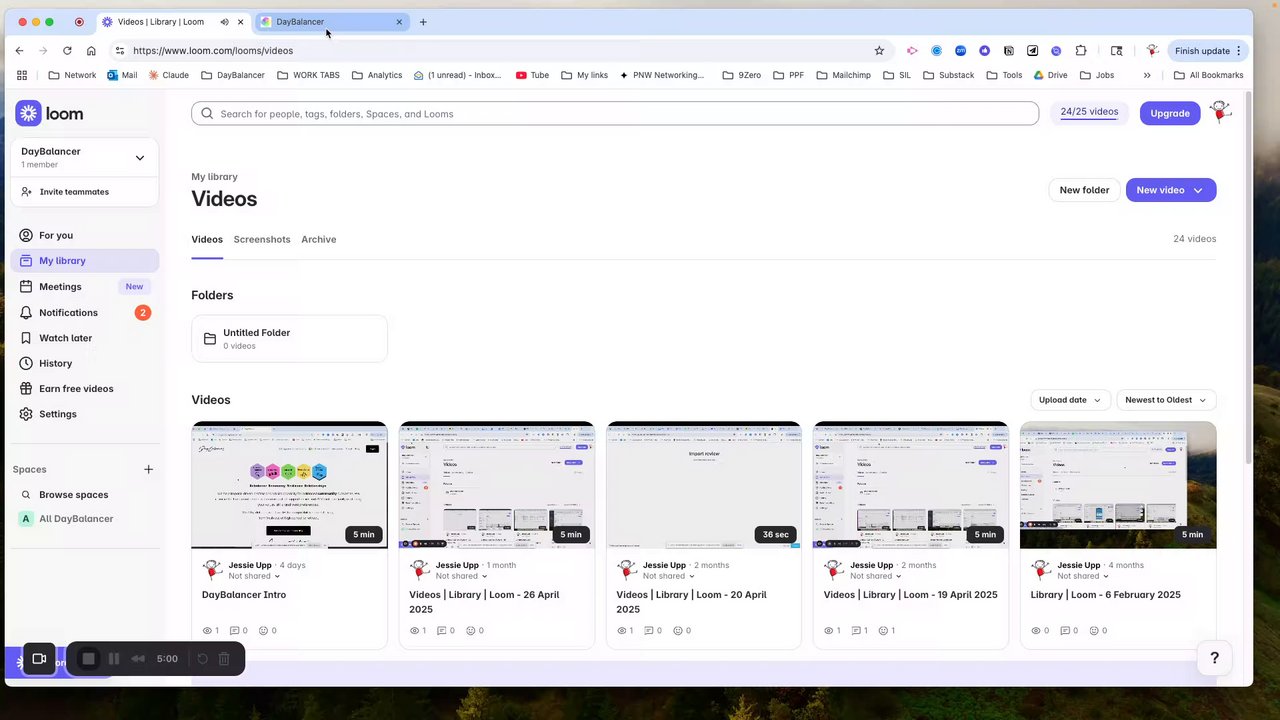This screenshot has width=1280, height=720.
Task: Click the Upgrade button
Action: pos(1170,113)
